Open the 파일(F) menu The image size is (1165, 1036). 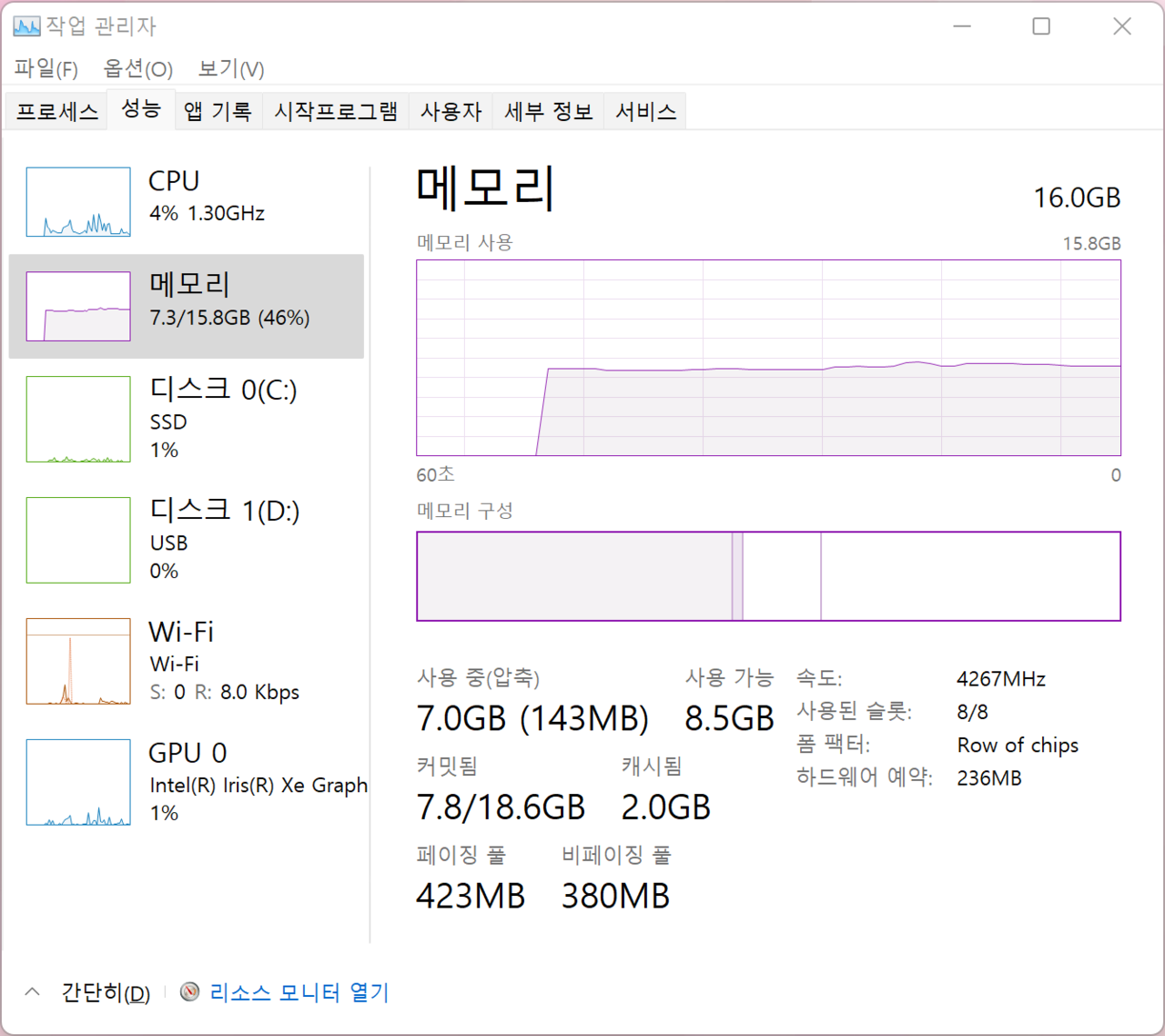pos(46,69)
